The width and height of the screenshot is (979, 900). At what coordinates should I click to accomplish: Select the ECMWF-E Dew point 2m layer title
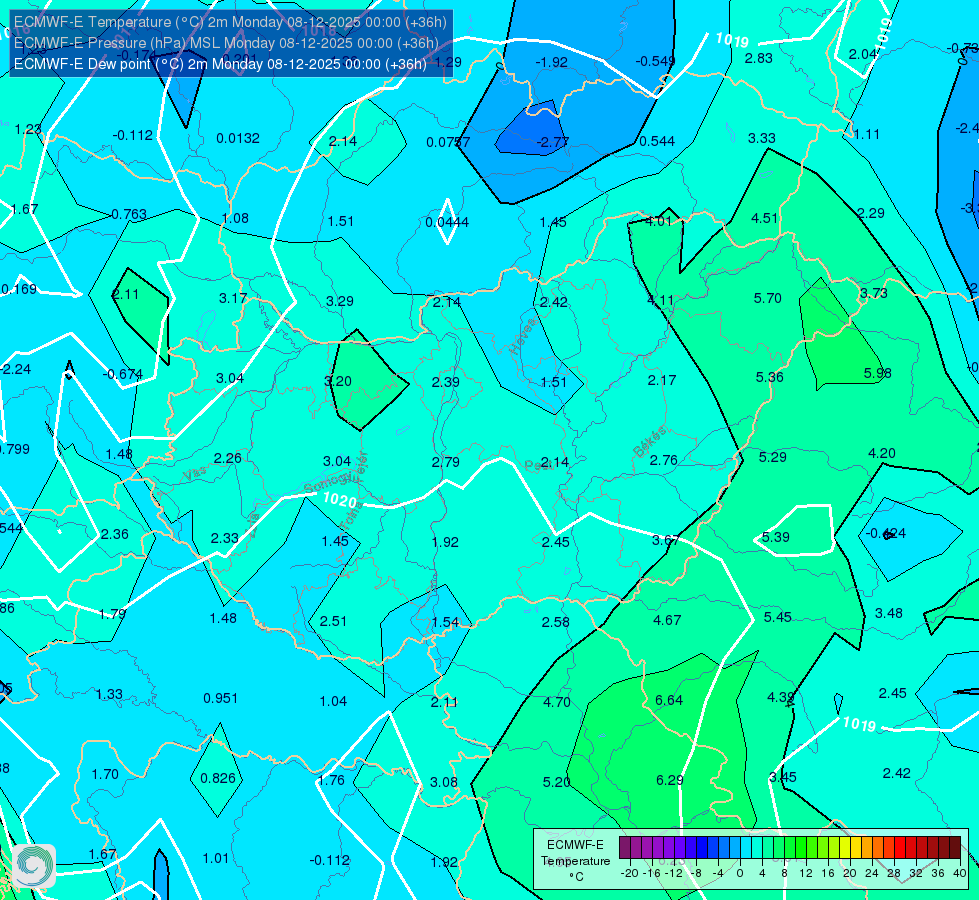[x=220, y=64]
